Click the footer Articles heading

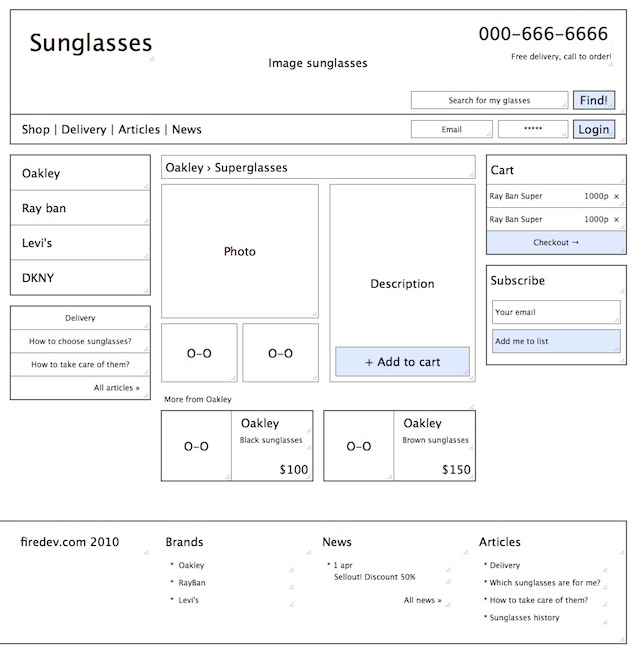[499, 542]
